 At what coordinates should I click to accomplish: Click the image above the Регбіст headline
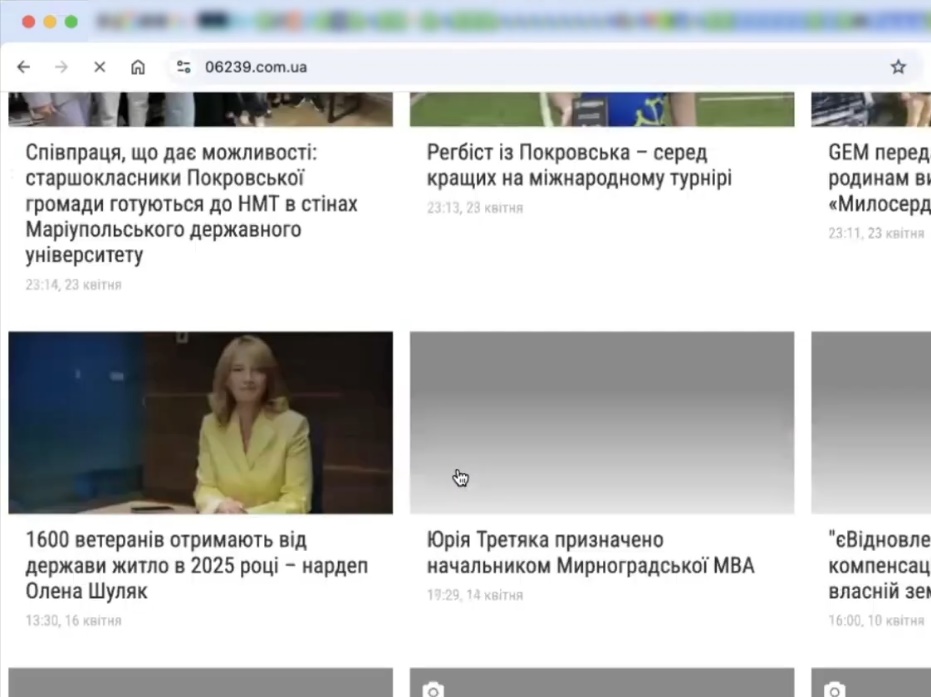coord(601,109)
